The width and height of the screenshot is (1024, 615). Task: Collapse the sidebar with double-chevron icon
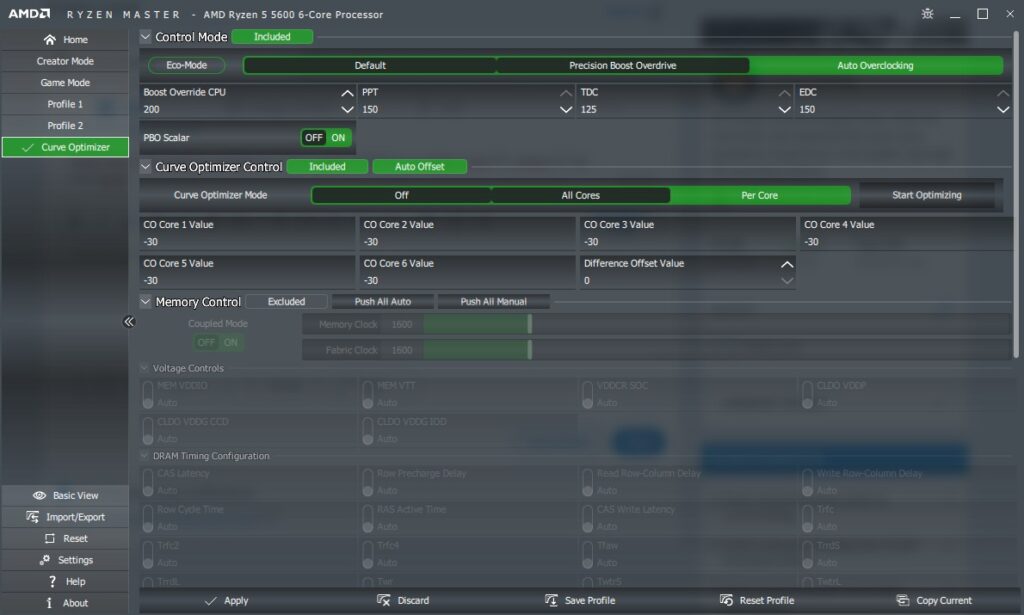[x=129, y=321]
